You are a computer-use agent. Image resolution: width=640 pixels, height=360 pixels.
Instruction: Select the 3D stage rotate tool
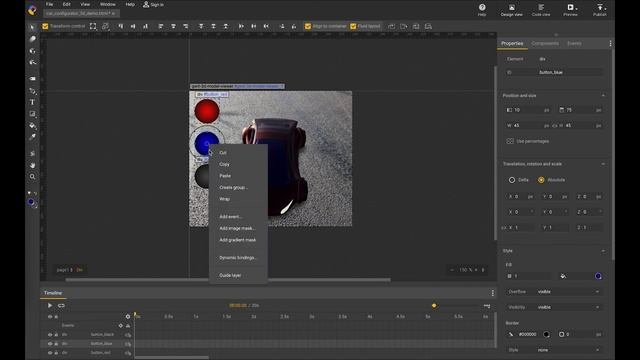coord(32,62)
